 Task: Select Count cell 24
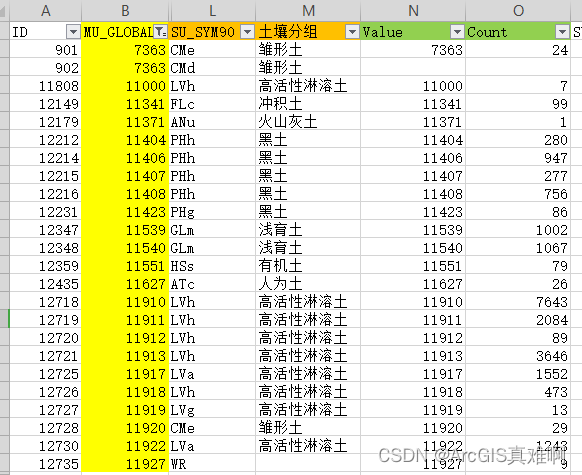(x=518, y=50)
